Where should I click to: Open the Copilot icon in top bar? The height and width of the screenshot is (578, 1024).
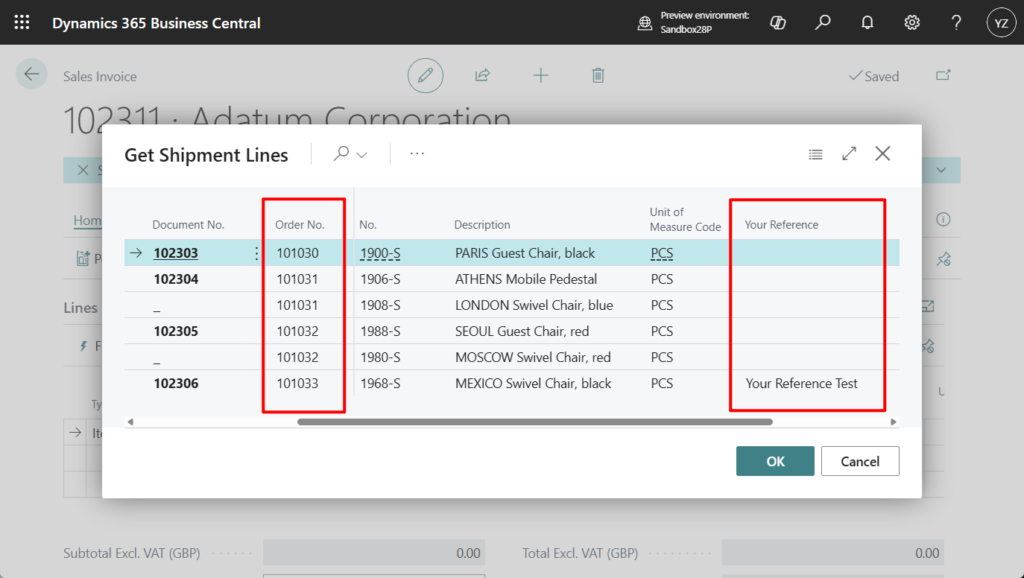pyautogui.click(x=778, y=22)
